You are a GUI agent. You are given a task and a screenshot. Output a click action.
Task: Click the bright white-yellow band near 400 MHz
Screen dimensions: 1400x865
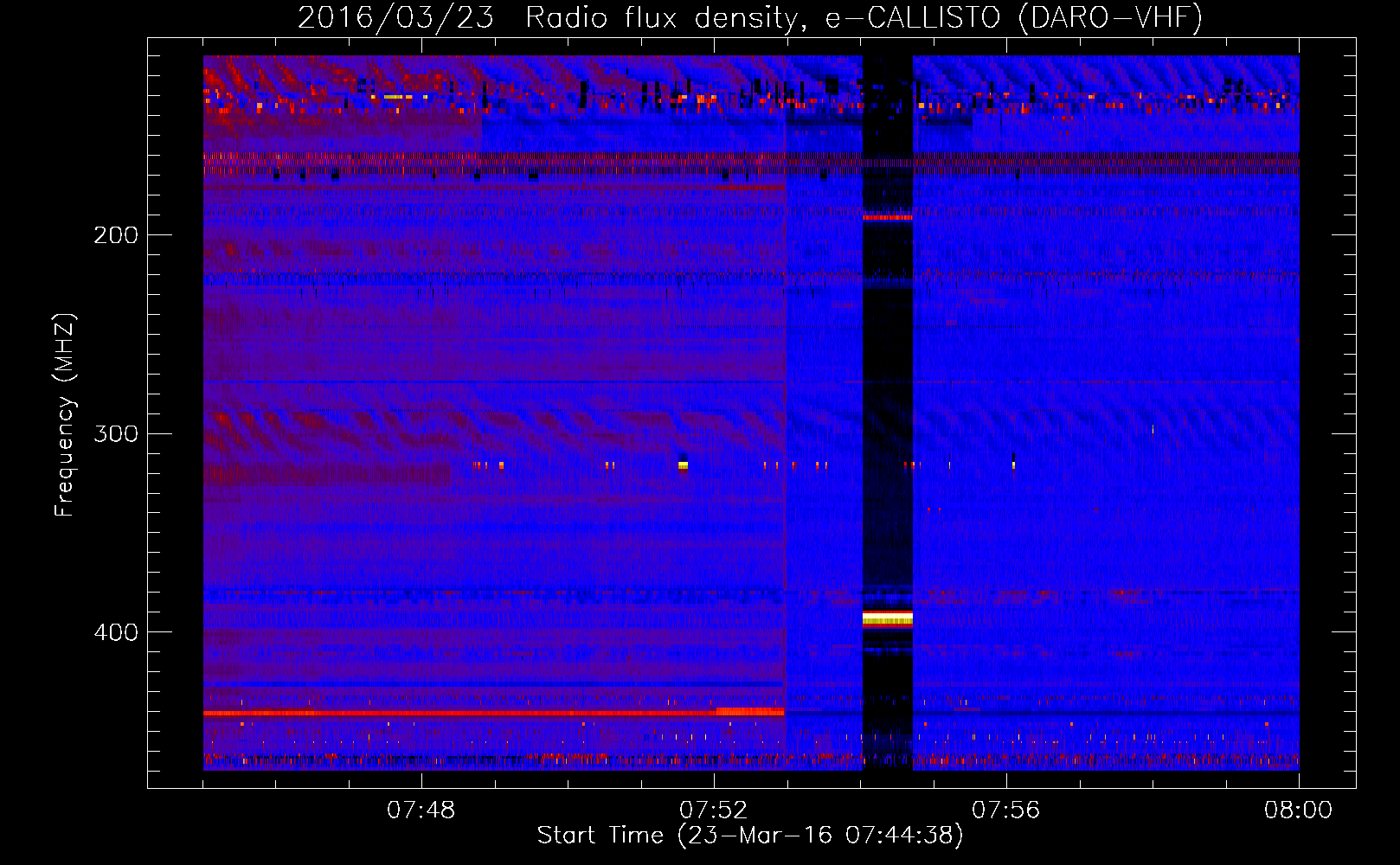[x=888, y=618]
